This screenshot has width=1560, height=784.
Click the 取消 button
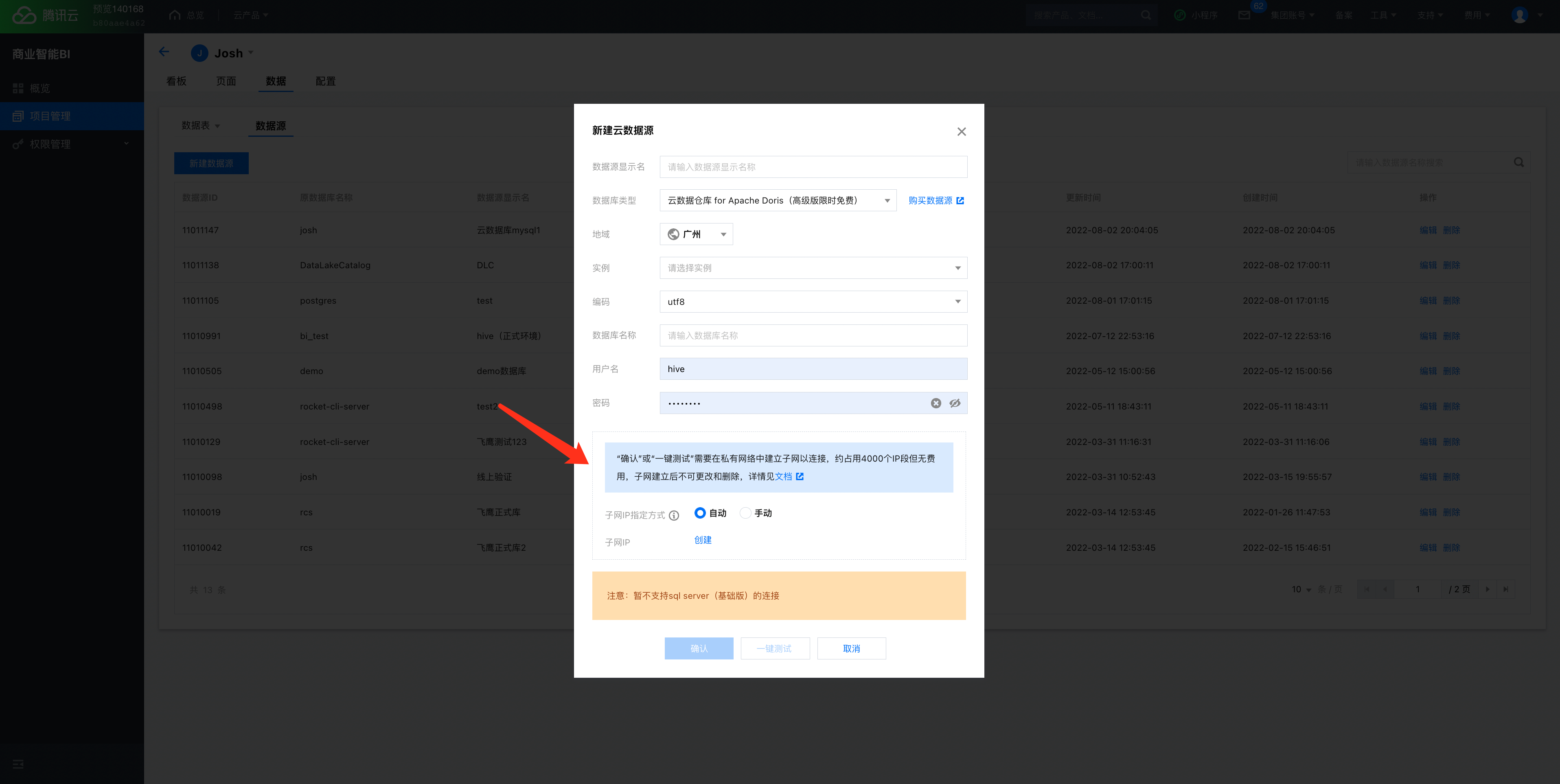[851, 648]
